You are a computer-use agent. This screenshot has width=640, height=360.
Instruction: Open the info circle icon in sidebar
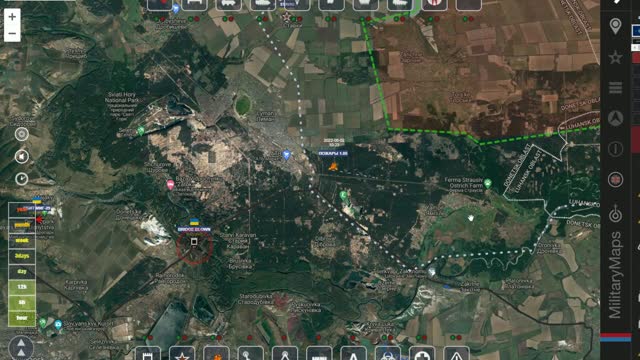coord(615,149)
